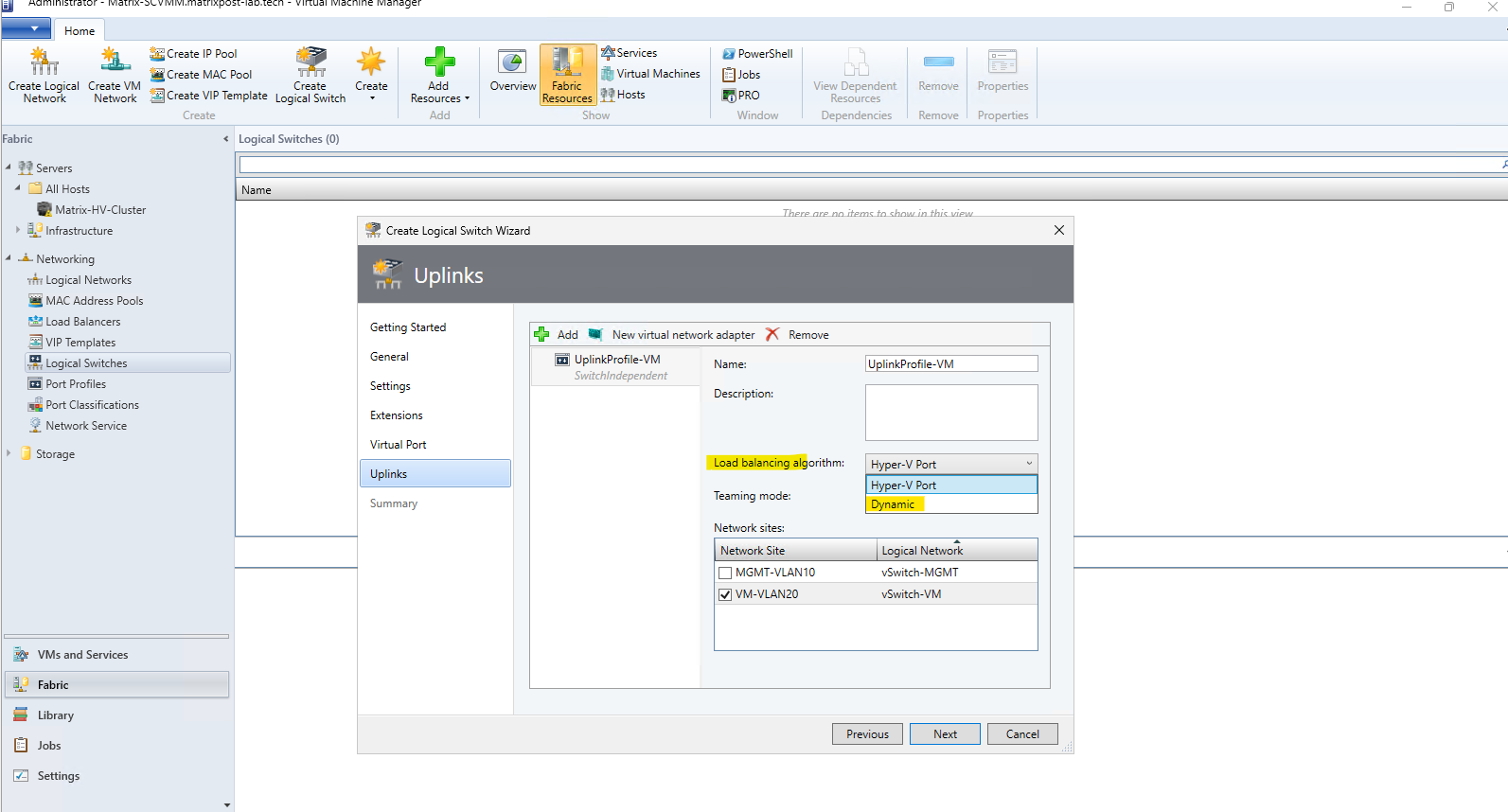1508x812 pixels.
Task: Click into the Description text box
Action: click(x=951, y=413)
